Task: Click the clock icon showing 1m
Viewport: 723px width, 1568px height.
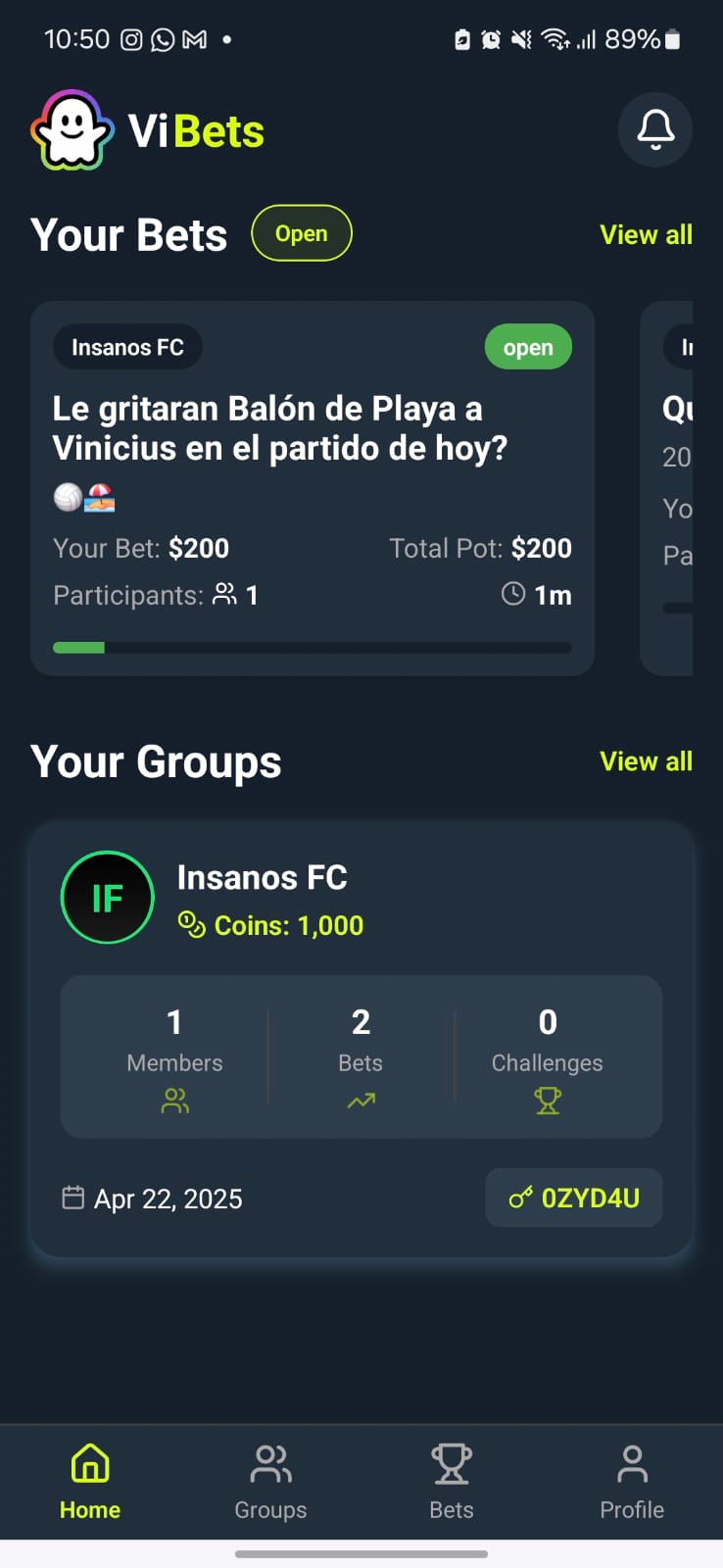Action: tap(513, 594)
